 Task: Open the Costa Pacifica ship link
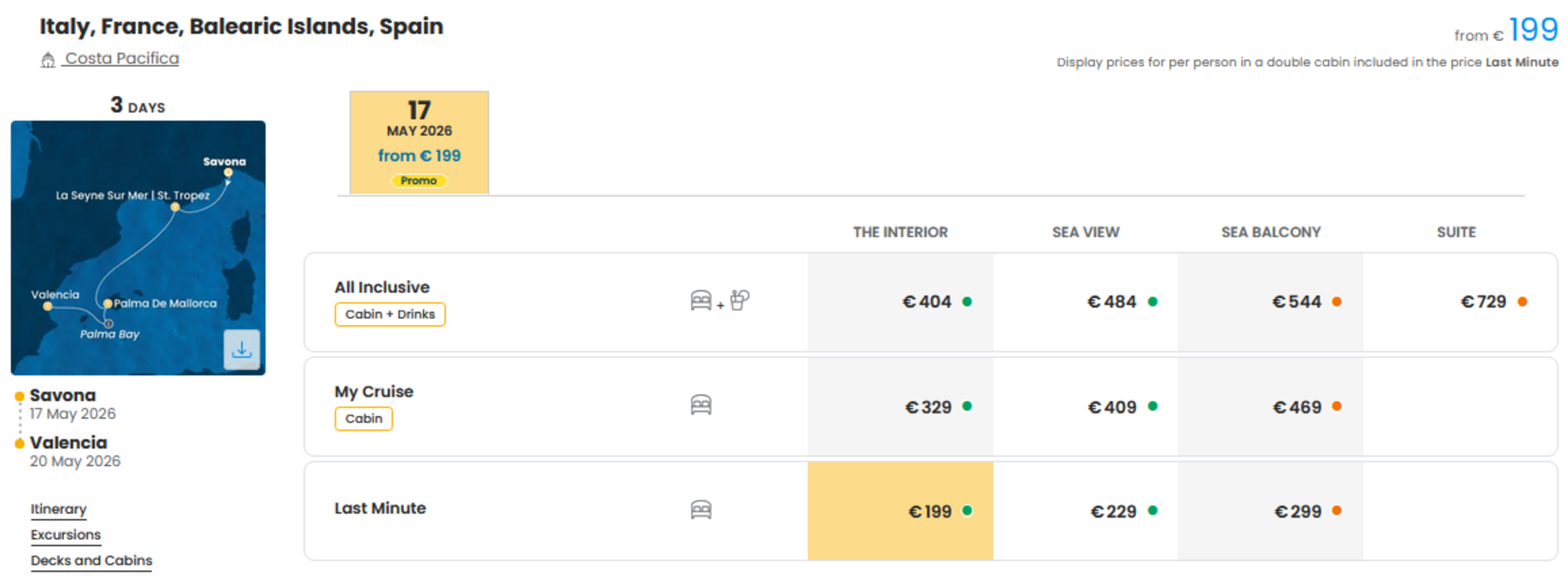pos(122,58)
